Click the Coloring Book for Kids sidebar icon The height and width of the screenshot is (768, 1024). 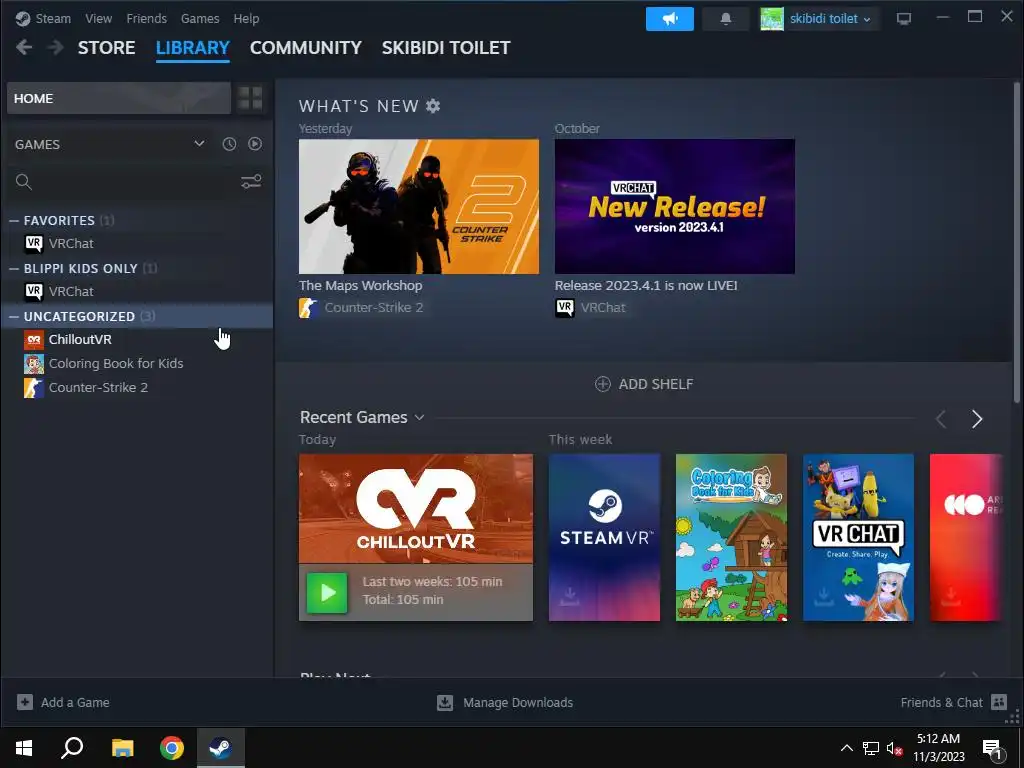click(34, 364)
